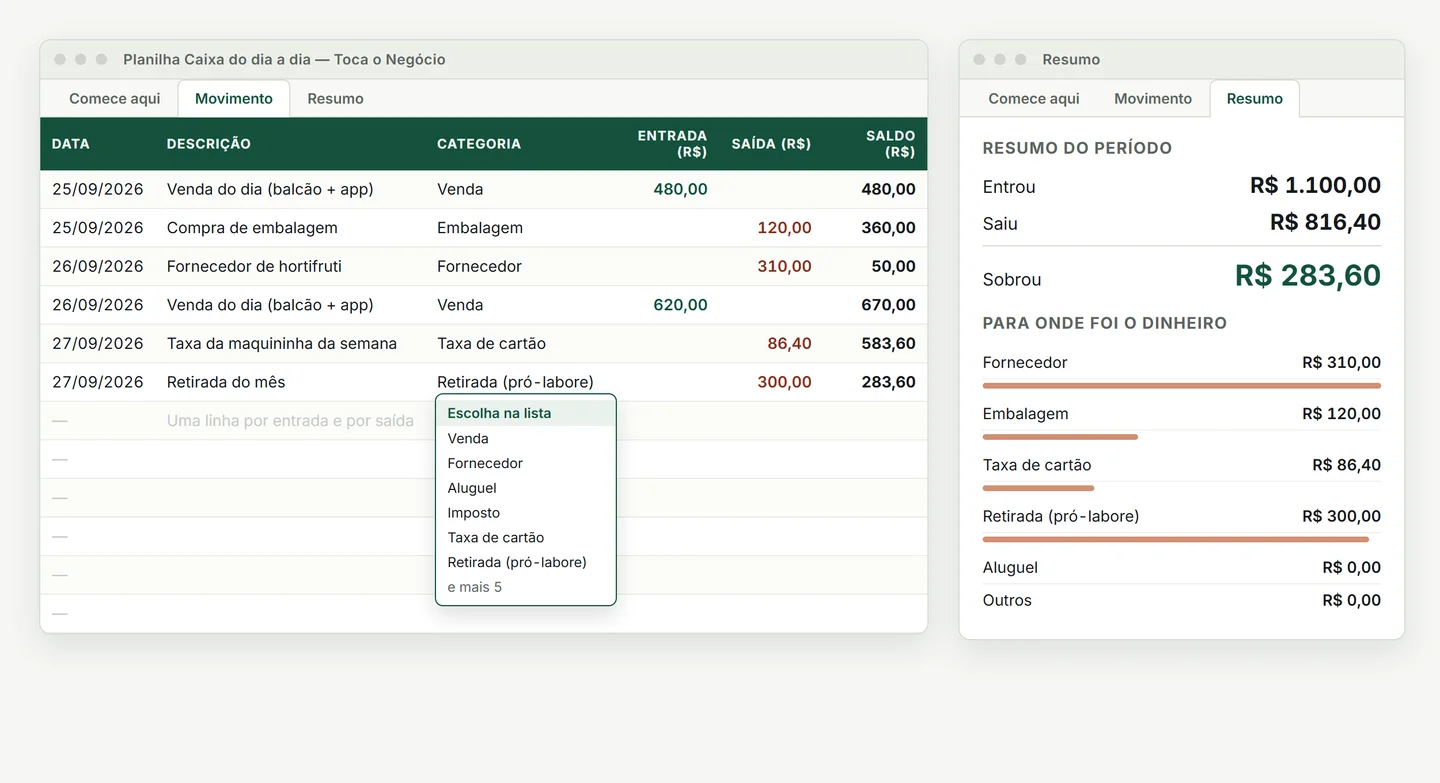Select Taxa de cartão in the dropdown list

[526, 537]
